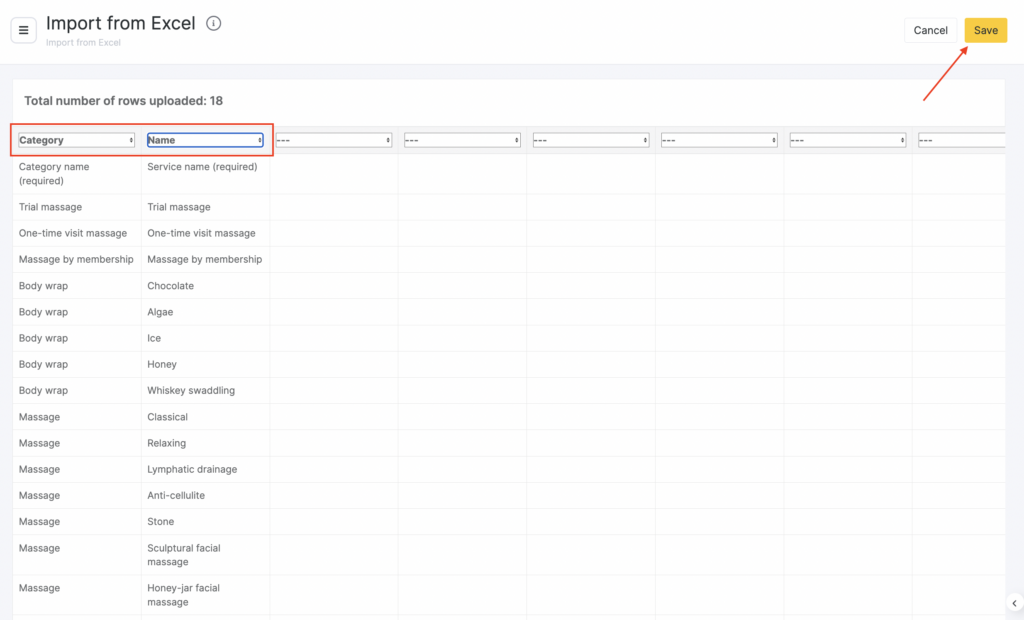Click the Chocolate service name cell

pos(171,286)
